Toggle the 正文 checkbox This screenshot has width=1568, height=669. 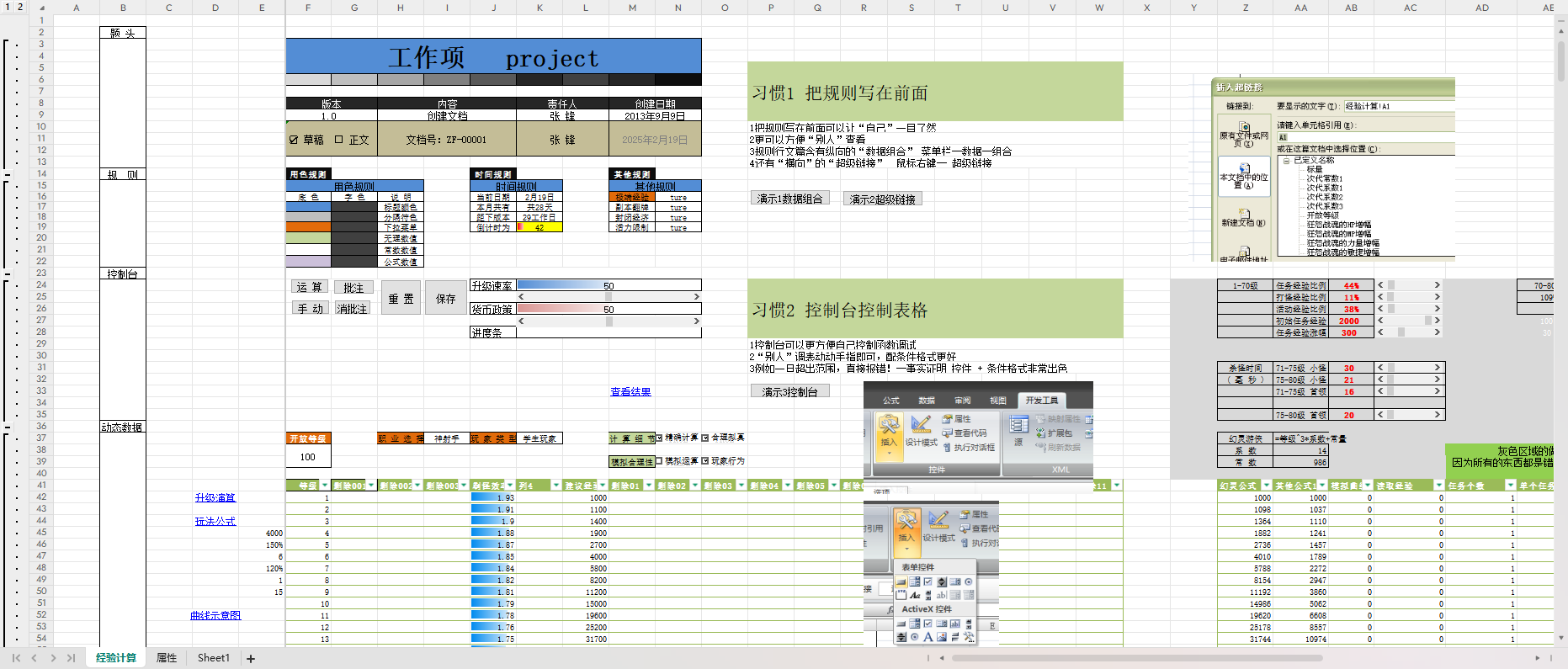339,140
